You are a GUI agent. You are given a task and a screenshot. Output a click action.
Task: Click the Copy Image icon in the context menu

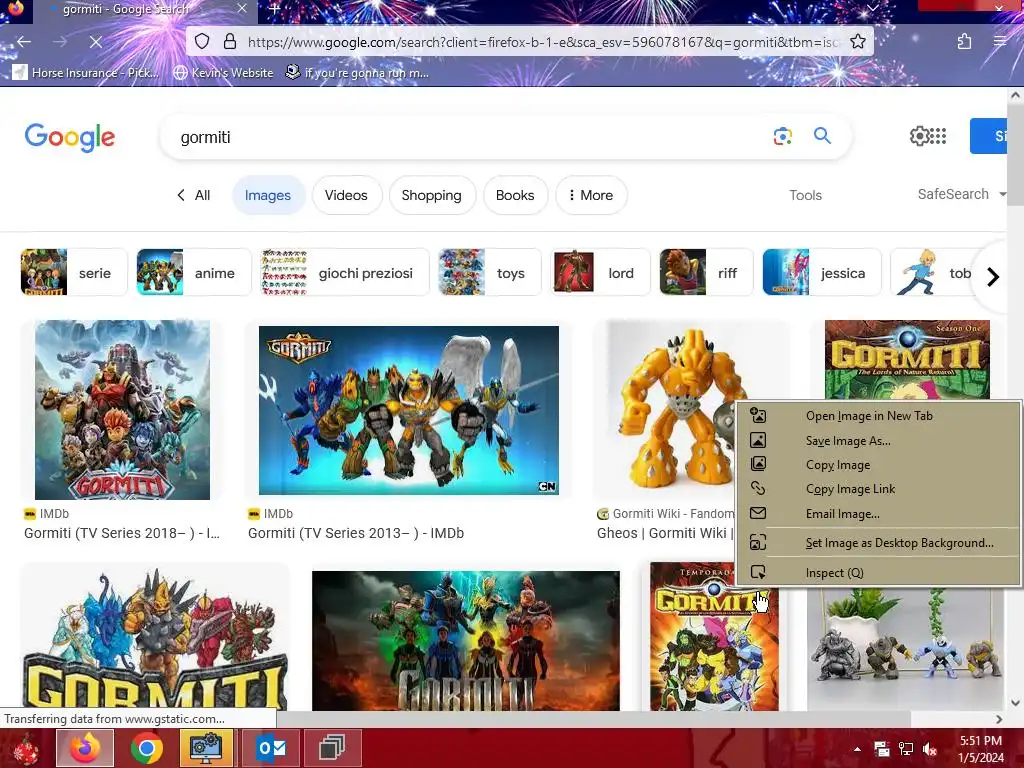[758, 464]
